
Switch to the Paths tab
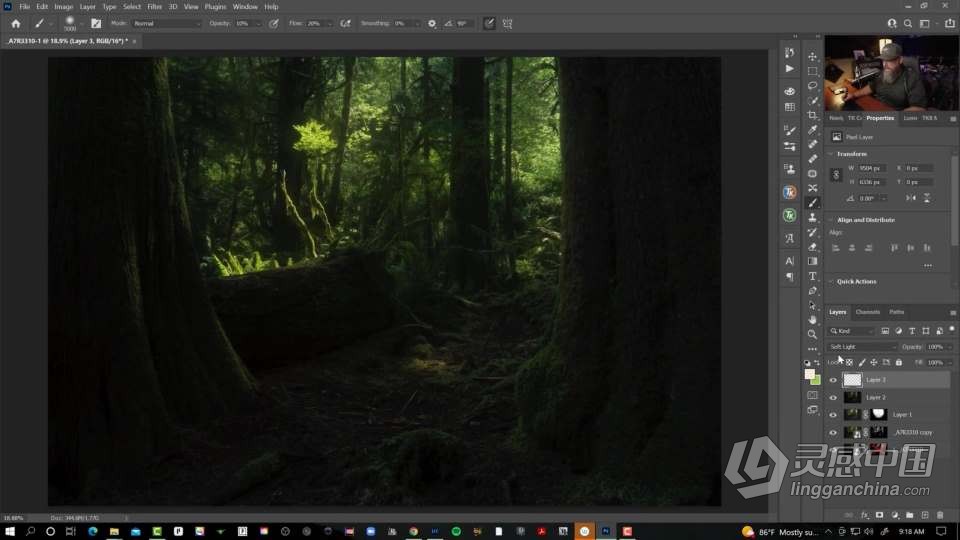[896, 312]
